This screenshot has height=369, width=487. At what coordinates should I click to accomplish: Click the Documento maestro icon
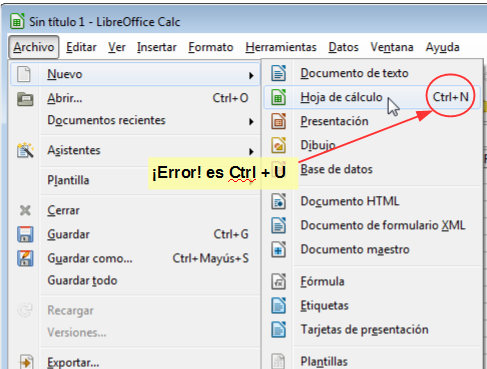coord(279,250)
